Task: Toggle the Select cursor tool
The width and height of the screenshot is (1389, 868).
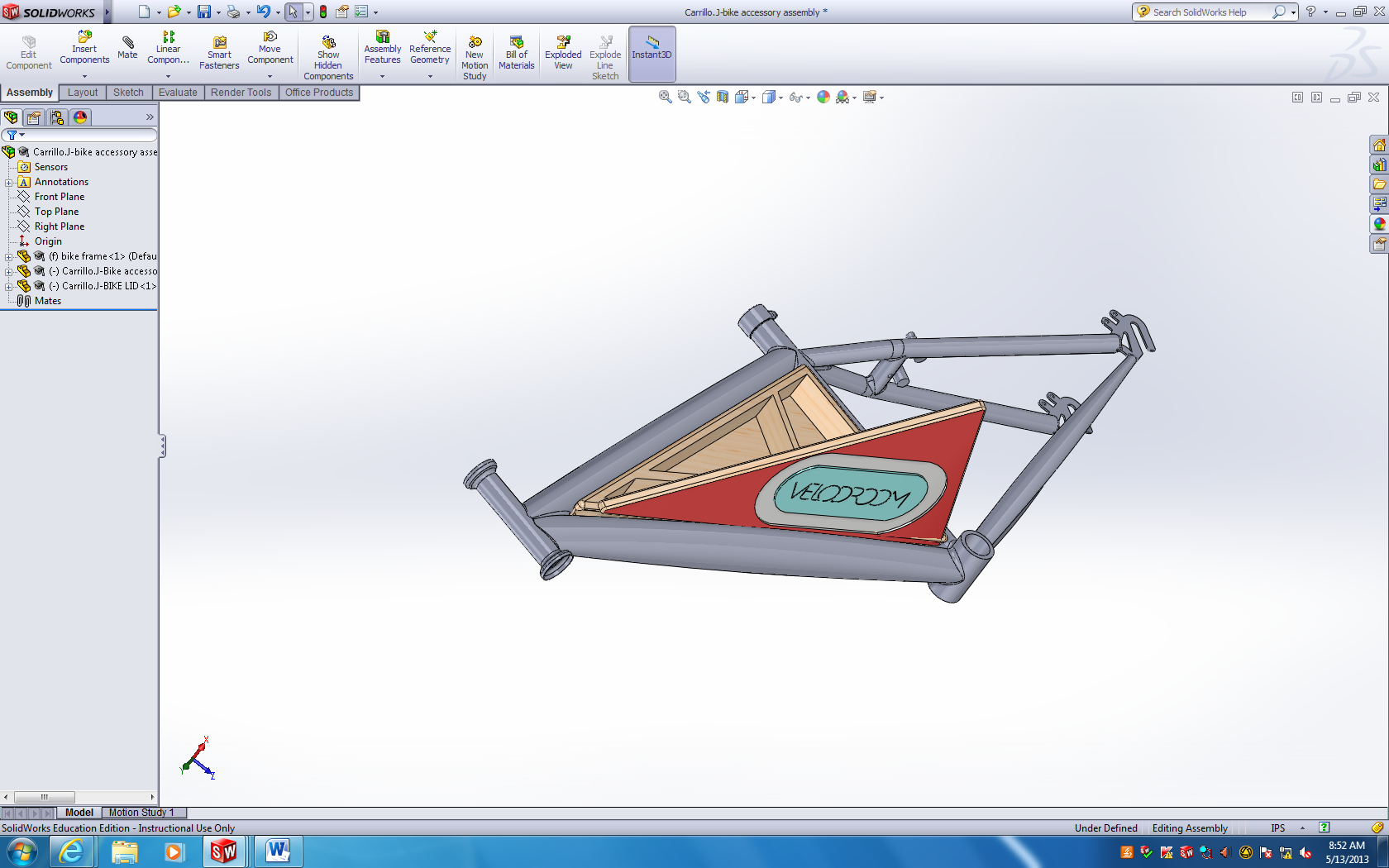Action: [x=293, y=12]
